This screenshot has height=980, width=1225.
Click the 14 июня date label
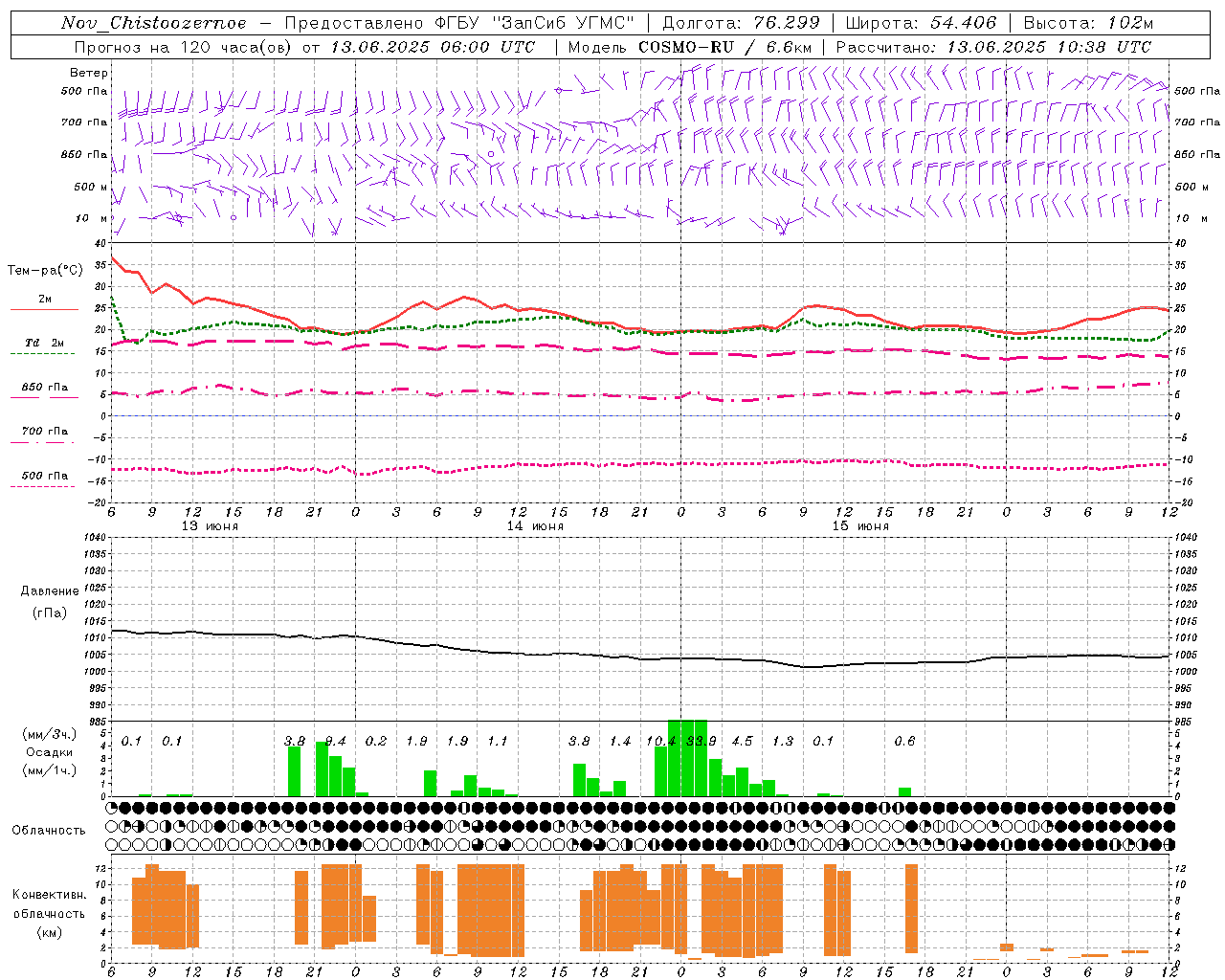[x=535, y=526]
